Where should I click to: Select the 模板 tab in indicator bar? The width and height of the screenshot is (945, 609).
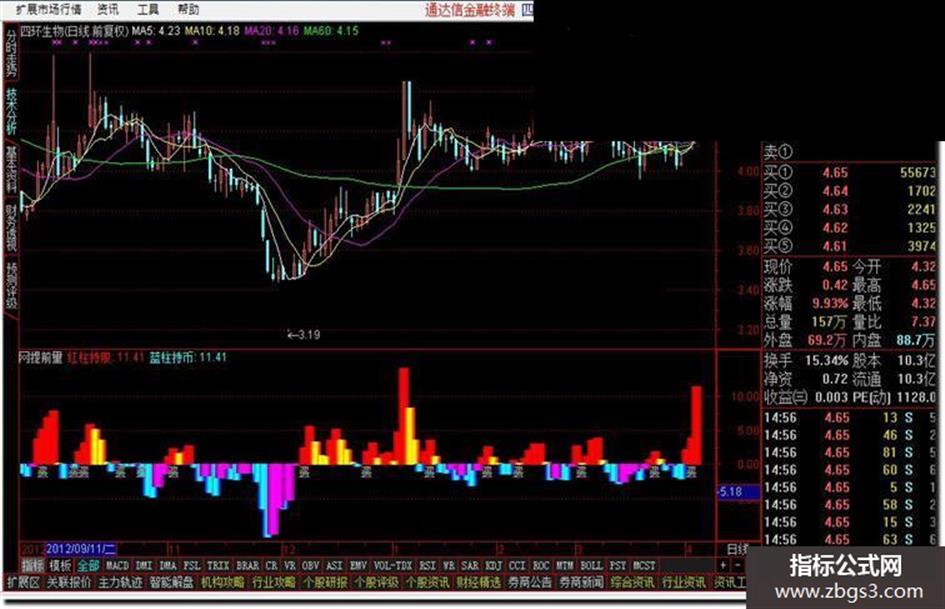(60, 566)
